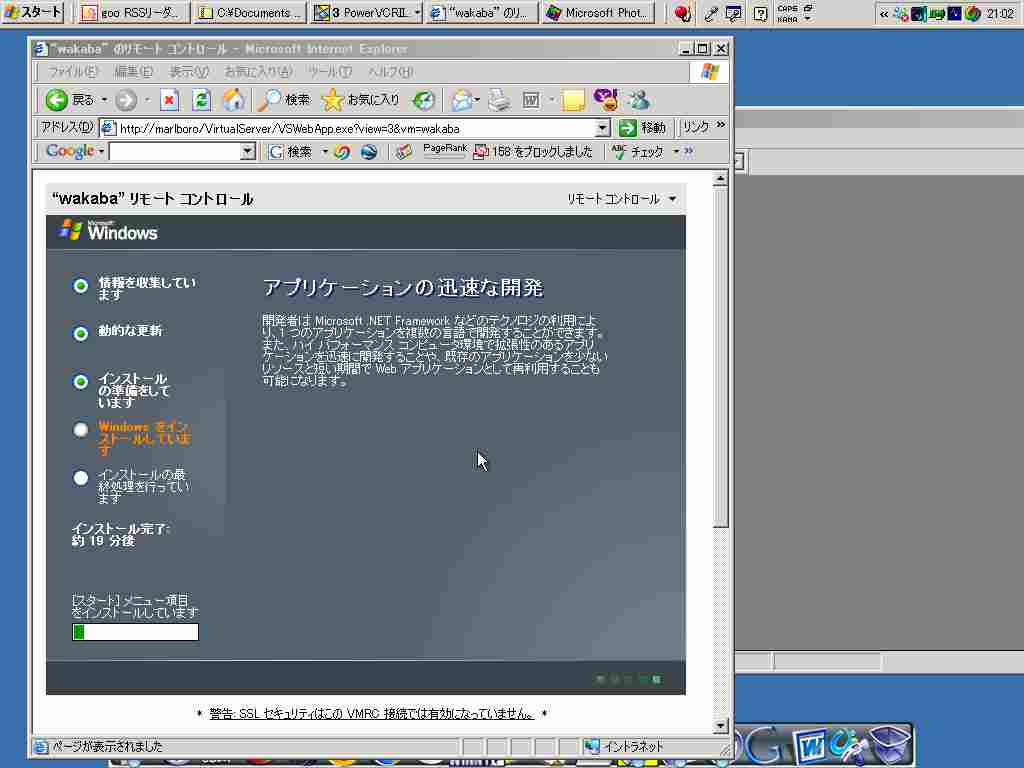Open the お気に入り(A) menu
Screen dimensions: 1024x768
258,72
